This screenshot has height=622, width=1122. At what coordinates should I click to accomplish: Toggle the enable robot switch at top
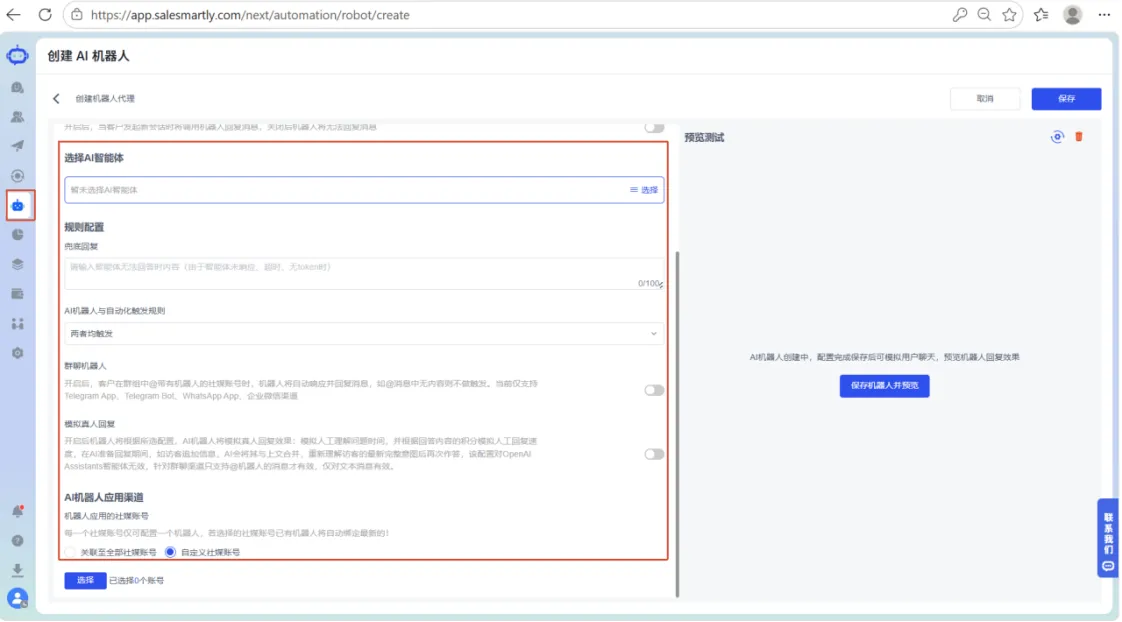[654, 127]
